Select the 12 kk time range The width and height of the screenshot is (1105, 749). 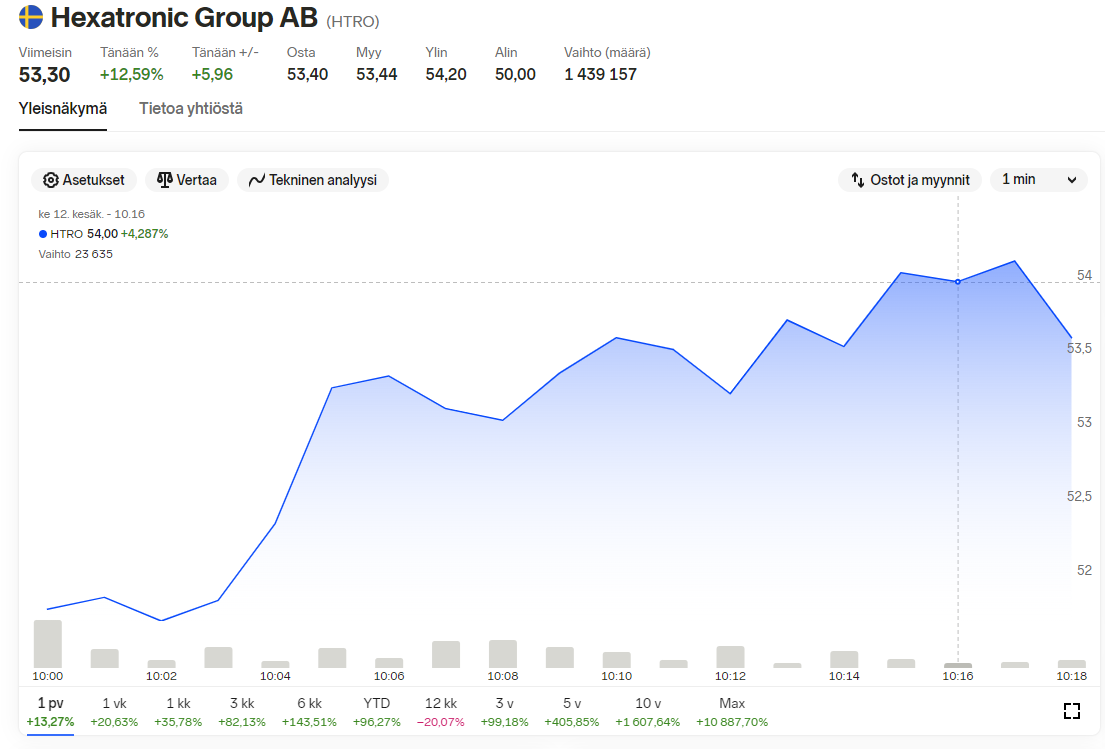pyautogui.click(x=440, y=712)
